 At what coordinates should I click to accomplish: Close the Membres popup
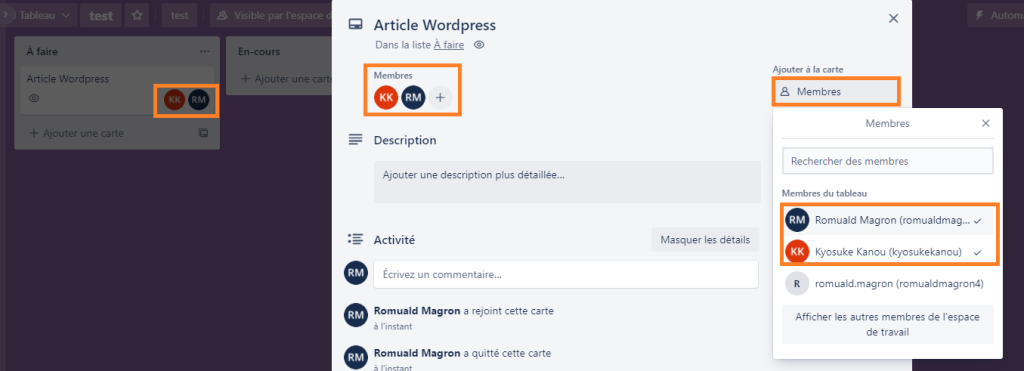[x=985, y=123]
